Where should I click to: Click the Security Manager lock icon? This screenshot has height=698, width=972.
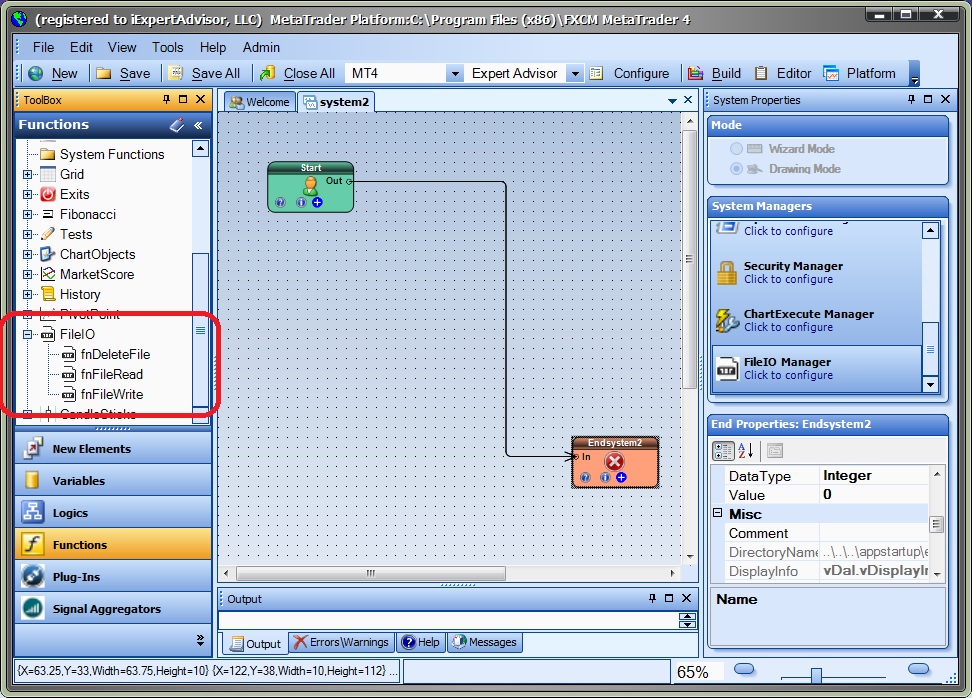(727, 273)
